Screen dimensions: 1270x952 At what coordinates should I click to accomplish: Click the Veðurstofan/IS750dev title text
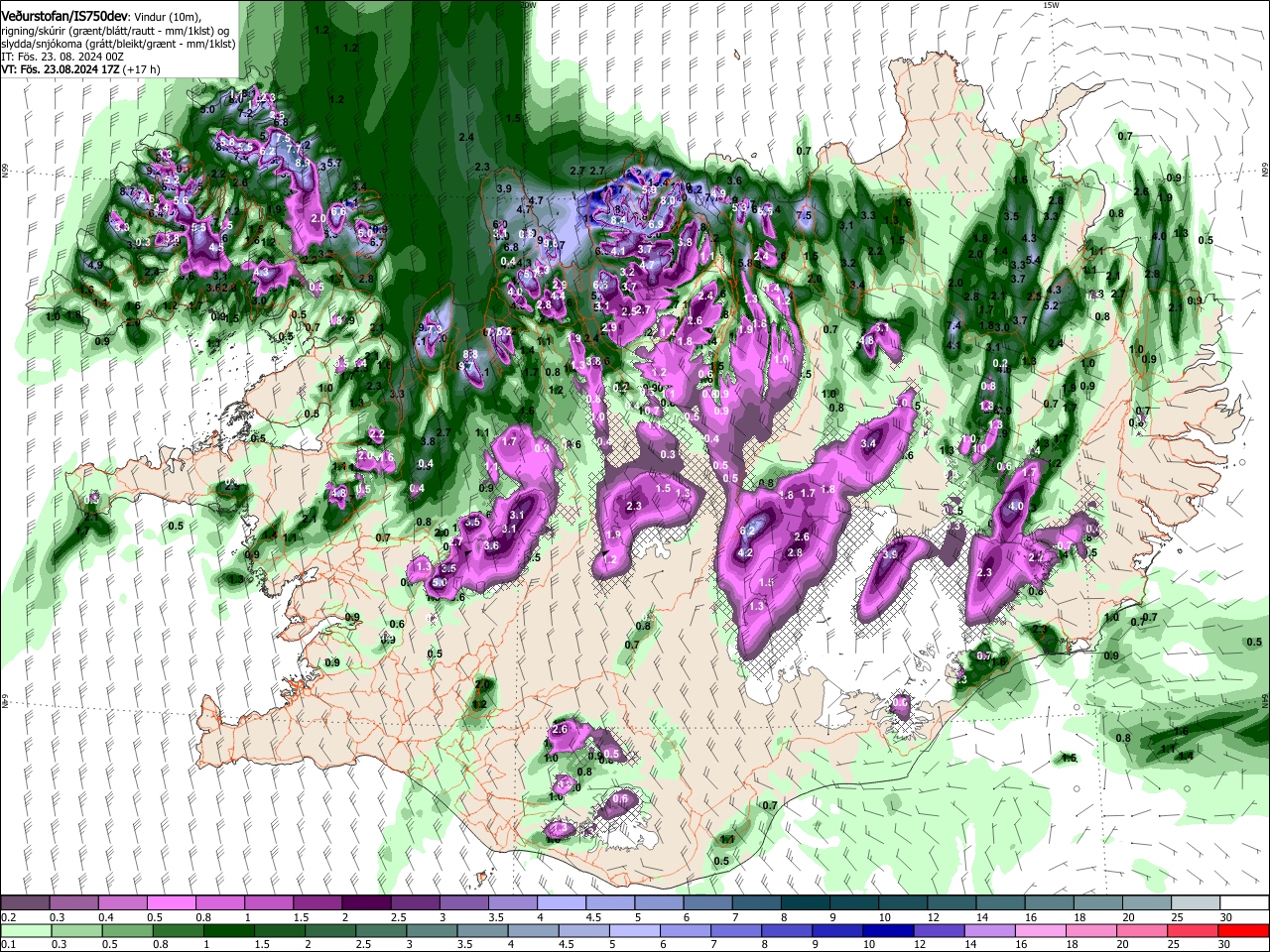click(64, 16)
